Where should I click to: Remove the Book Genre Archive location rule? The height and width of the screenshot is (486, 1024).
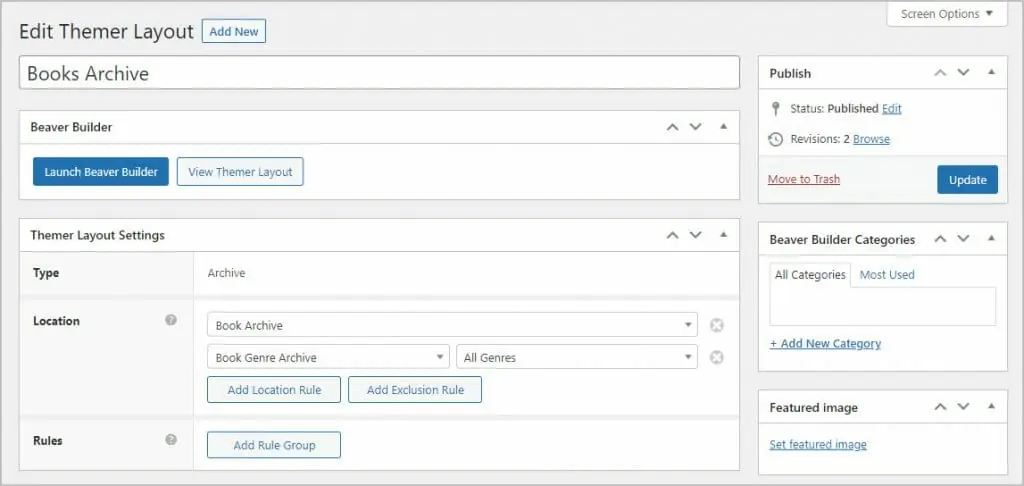[716, 357]
